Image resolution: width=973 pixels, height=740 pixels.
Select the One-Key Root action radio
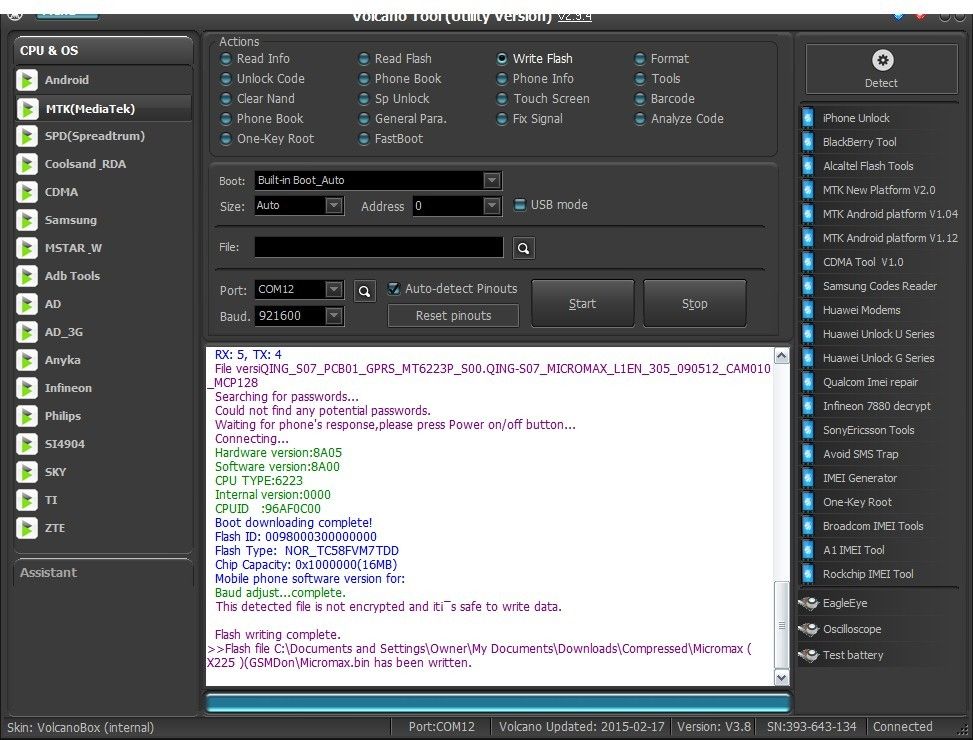click(226, 139)
